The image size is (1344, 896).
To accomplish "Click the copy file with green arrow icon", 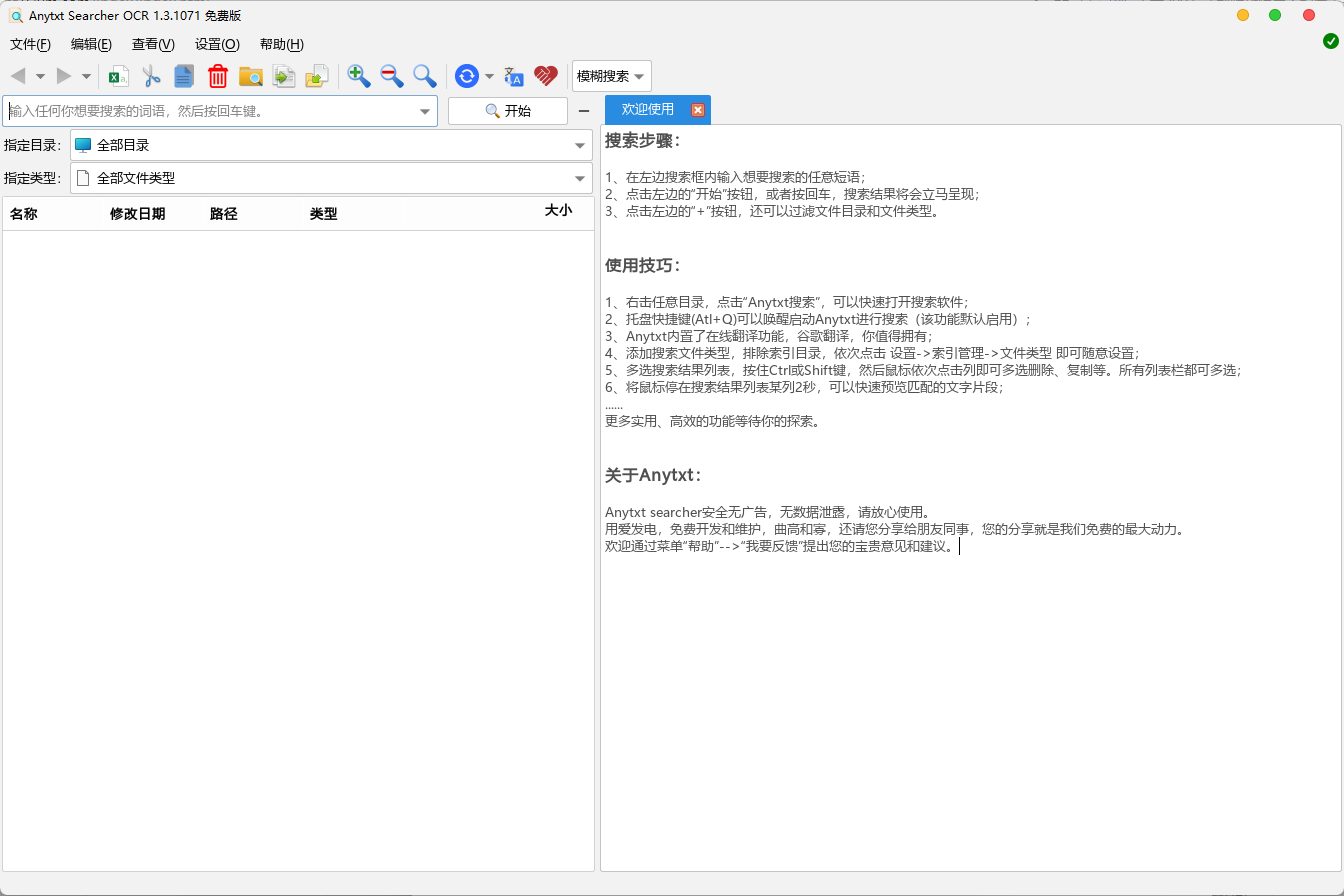I will 284,76.
